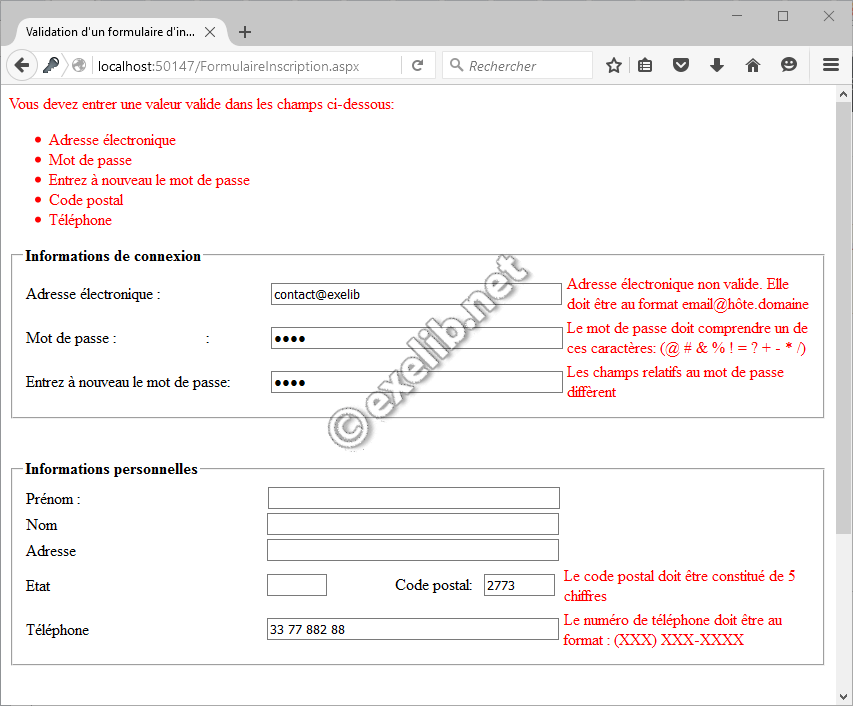This screenshot has width=853, height=706.
Task: Click the Adresse électronique input field
Action: point(416,294)
